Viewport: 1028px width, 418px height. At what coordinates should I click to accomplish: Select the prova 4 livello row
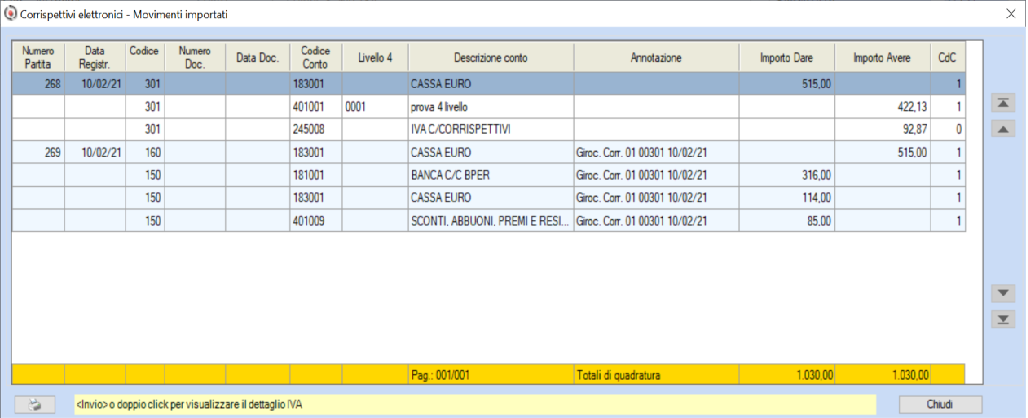488,106
